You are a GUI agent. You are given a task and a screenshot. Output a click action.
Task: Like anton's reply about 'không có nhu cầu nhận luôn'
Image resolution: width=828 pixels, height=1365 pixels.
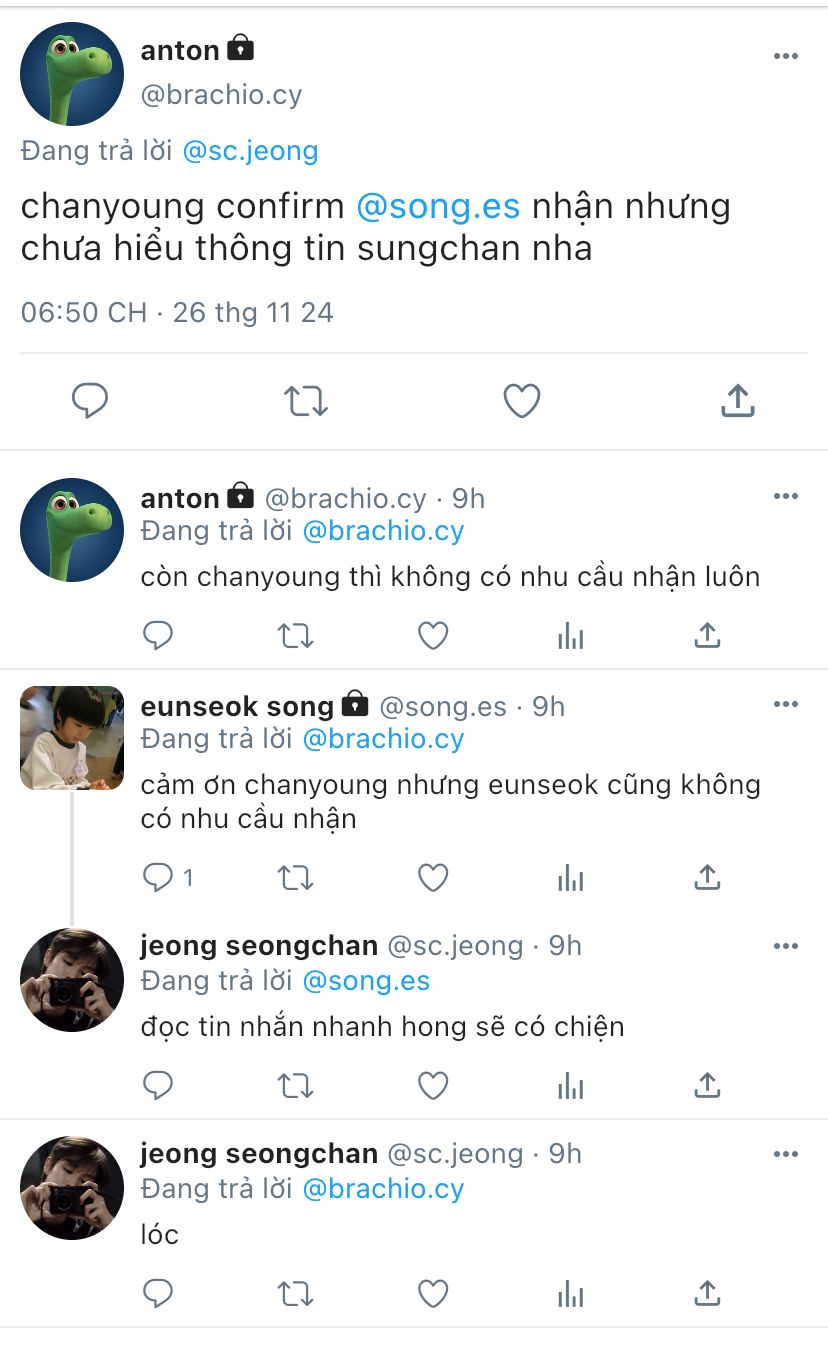[433, 635]
